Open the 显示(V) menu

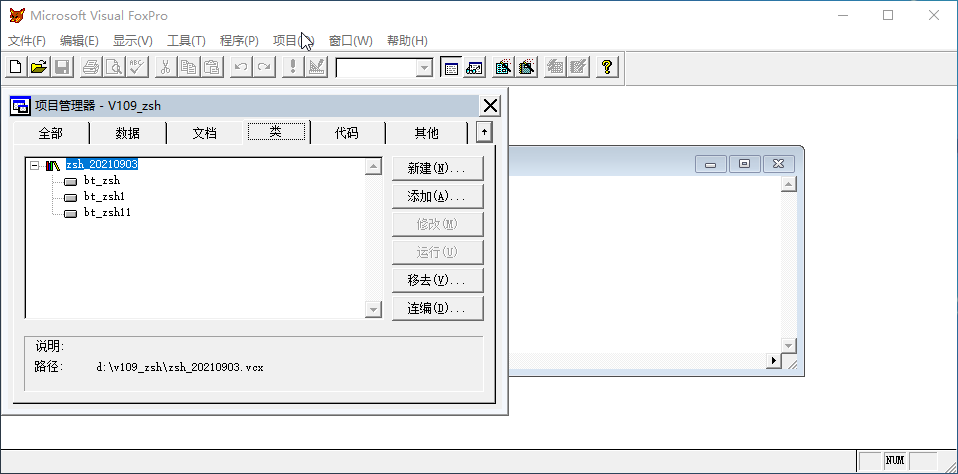(x=133, y=41)
